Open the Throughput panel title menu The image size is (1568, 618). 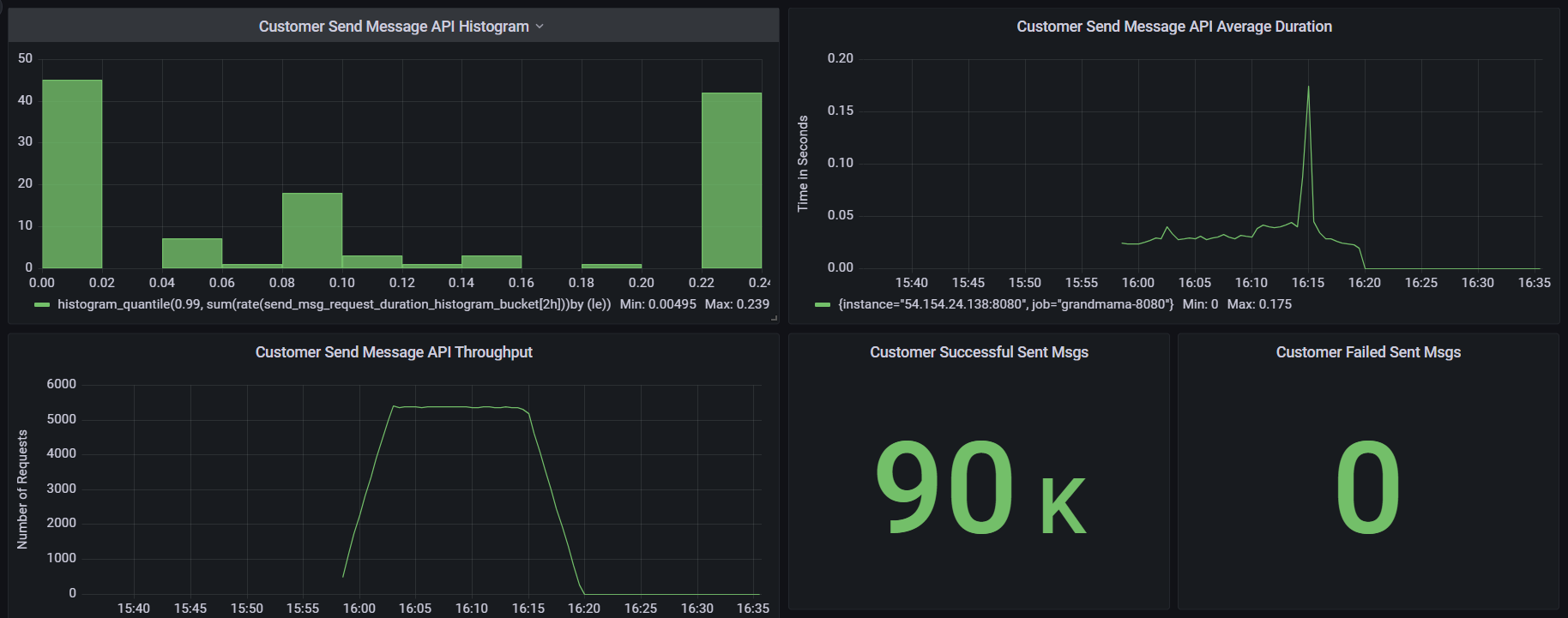tap(393, 352)
